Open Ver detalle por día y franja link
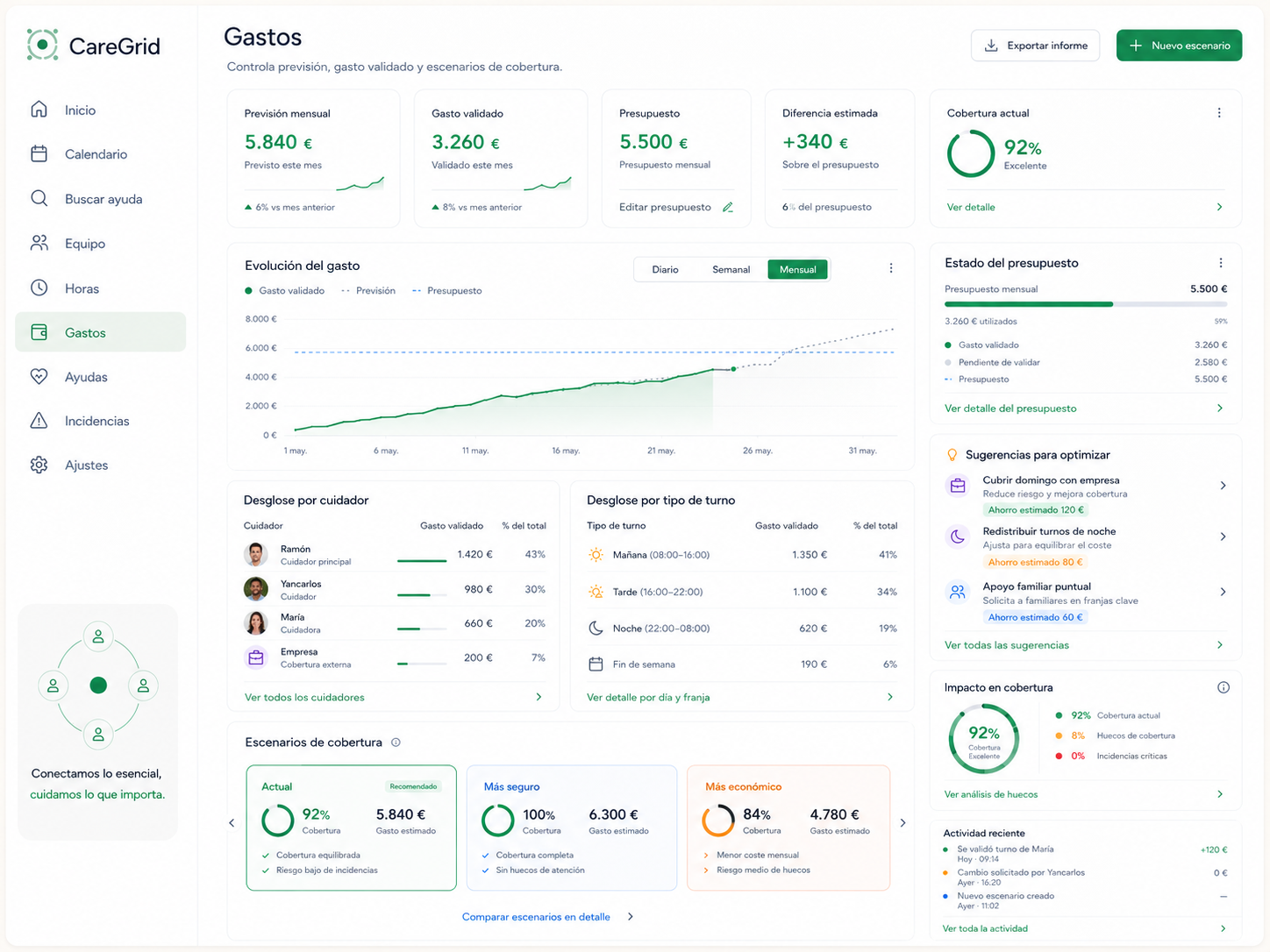 pyautogui.click(x=648, y=698)
